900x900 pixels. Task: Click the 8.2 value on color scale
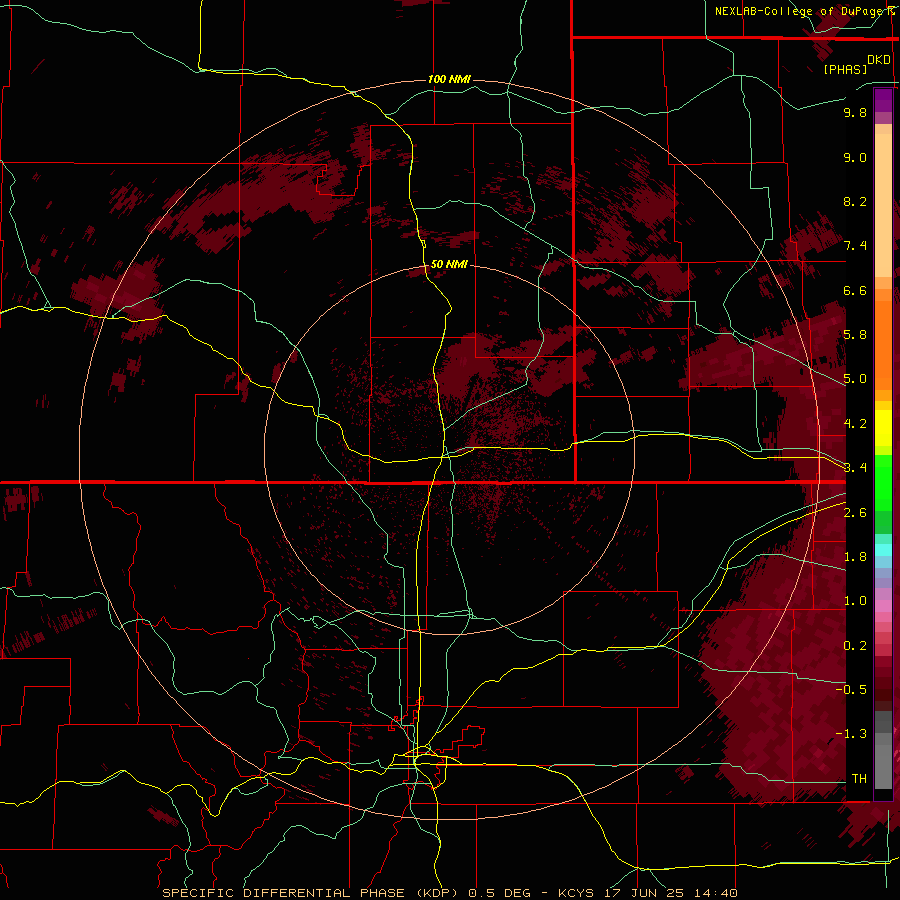tap(855, 201)
